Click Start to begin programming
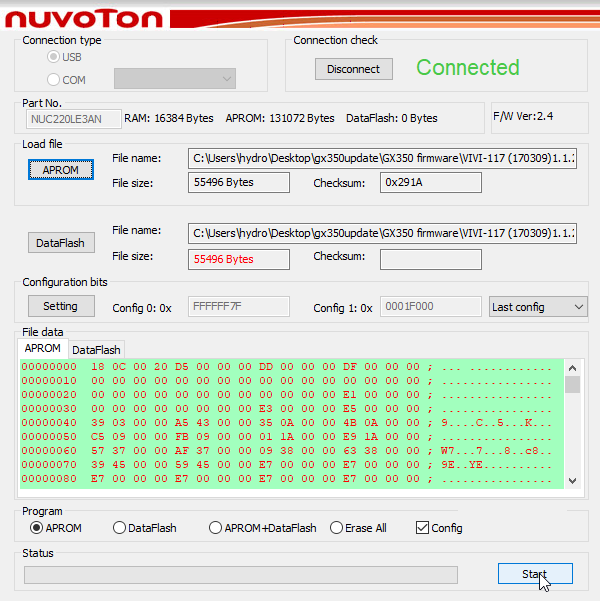The height and width of the screenshot is (601, 600). click(x=535, y=574)
